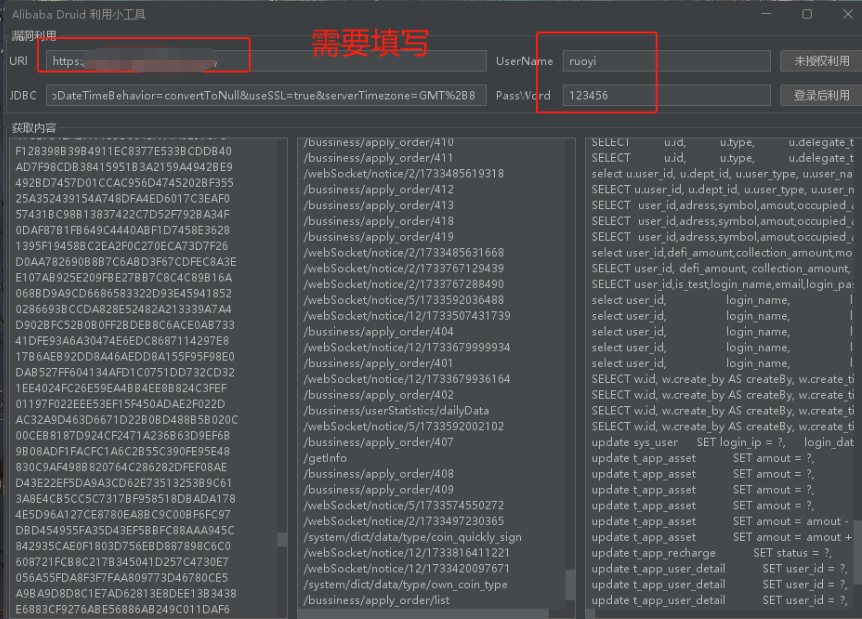This screenshot has width=862, height=619.
Task: Select the /getInfo URI row
Action: click(x=325, y=458)
